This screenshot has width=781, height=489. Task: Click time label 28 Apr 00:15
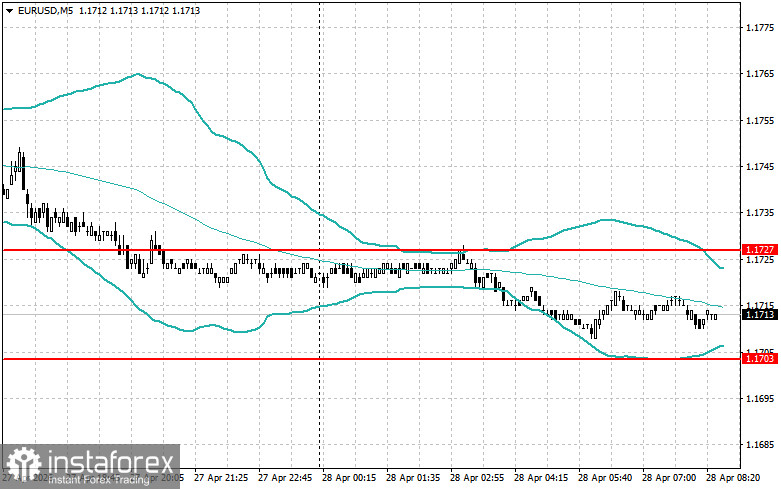349,478
